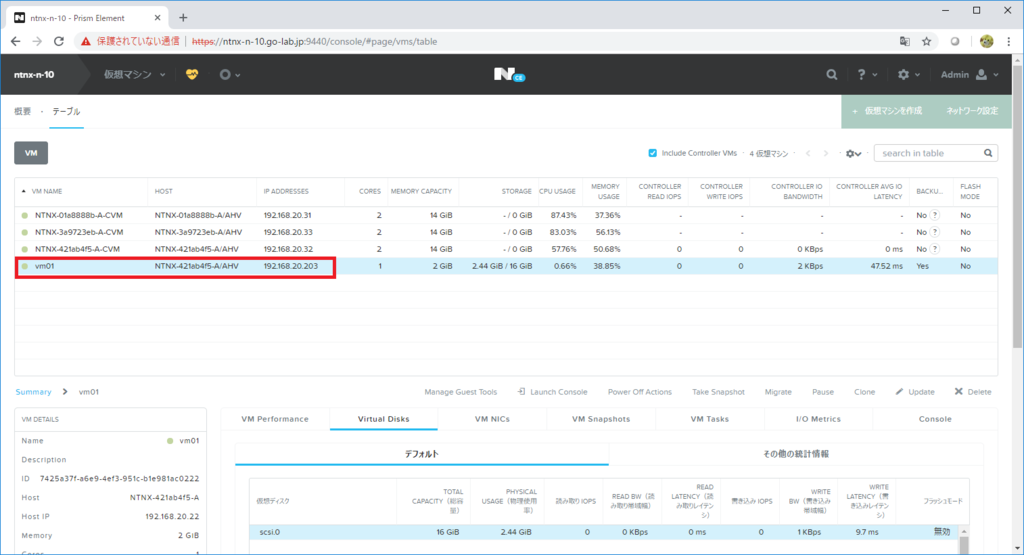Click the cluster health heart icon
The image size is (1024, 555).
tap(191, 74)
